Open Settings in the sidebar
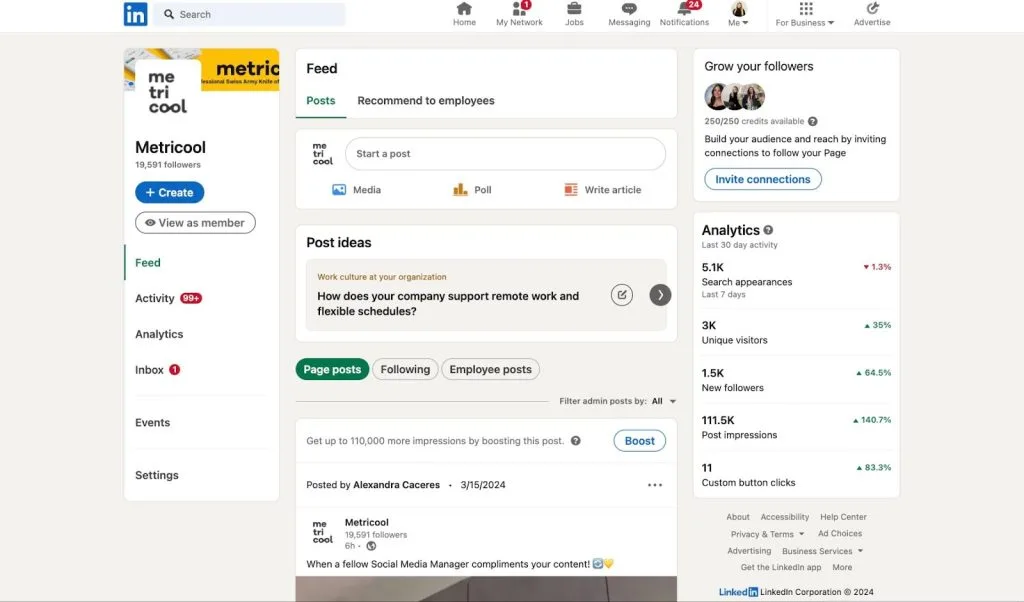This screenshot has width=1024, height=602. [x=157, y=475]
